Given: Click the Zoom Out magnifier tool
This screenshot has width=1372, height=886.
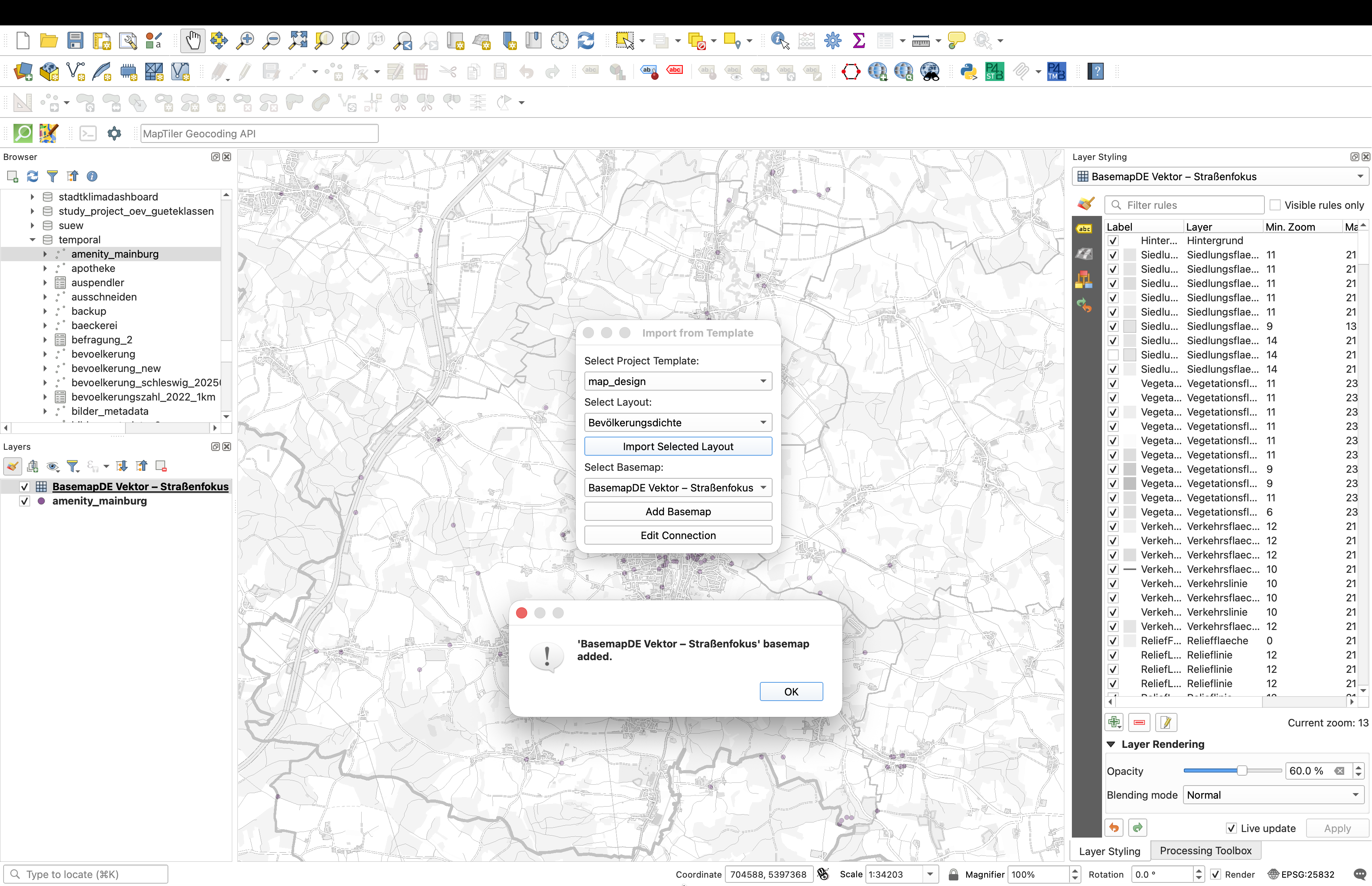Looking at the screenshot, I should [272, 40].
